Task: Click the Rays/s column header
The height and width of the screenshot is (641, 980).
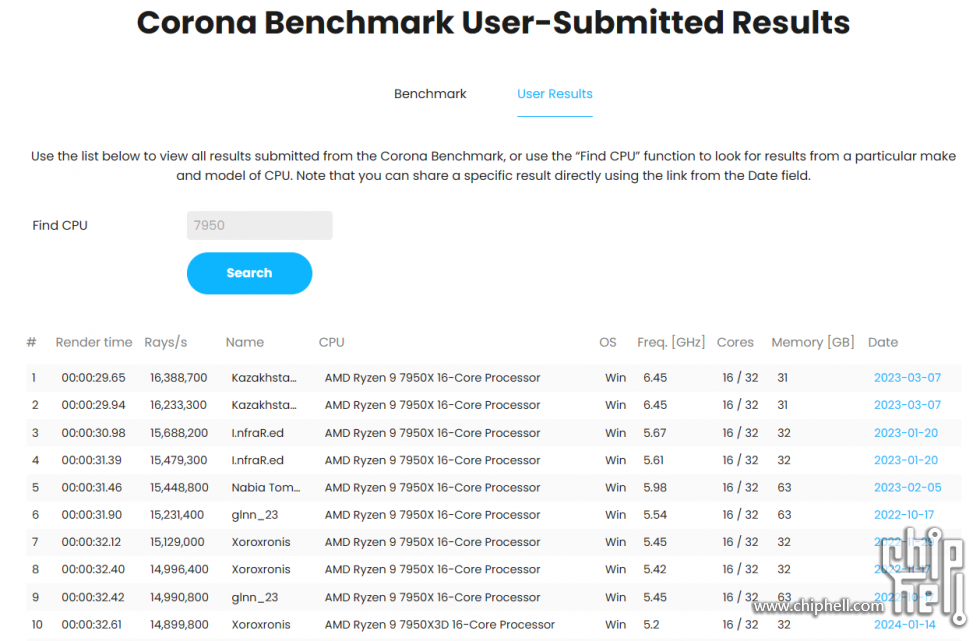Action: (x=166, y=342)
